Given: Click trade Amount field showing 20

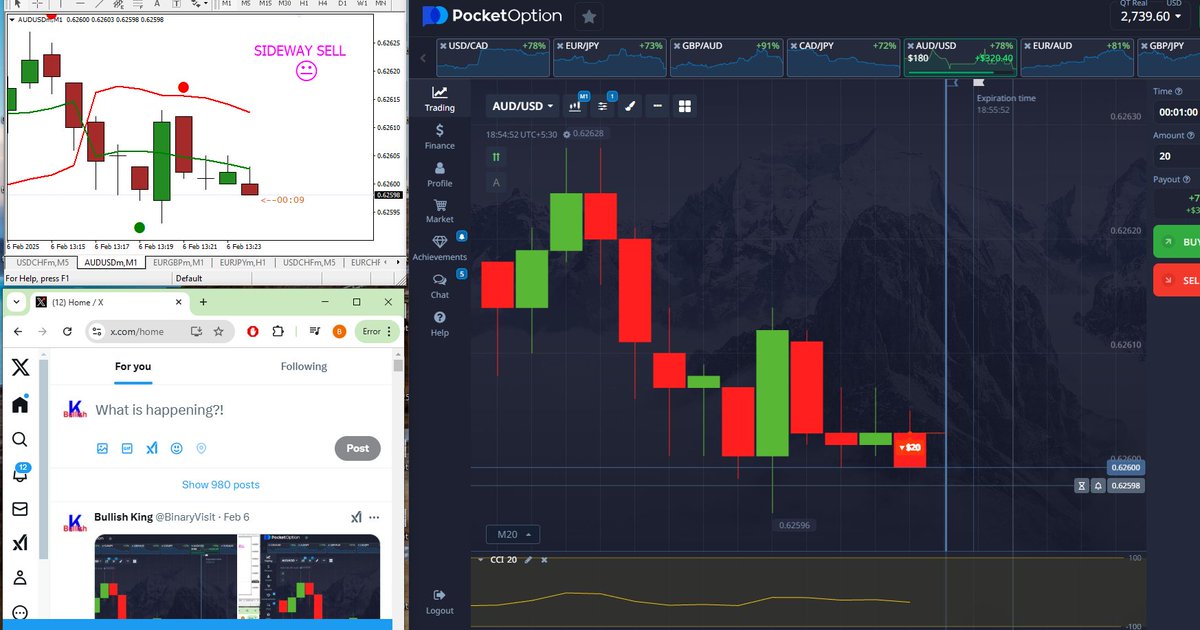Looking at the screenshot, I should (1176, 156).
